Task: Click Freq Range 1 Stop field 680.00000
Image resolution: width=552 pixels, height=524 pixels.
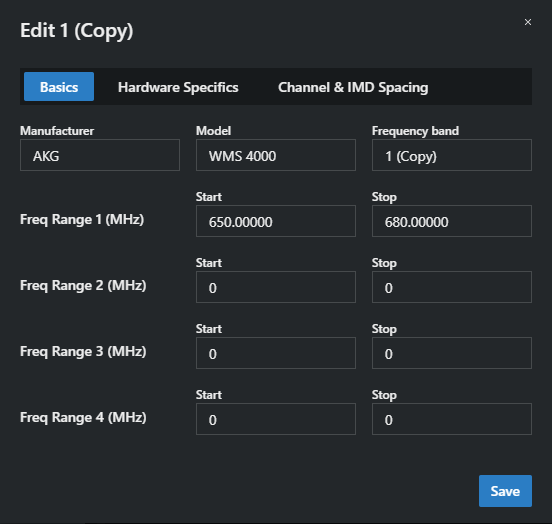Action: 452,221
